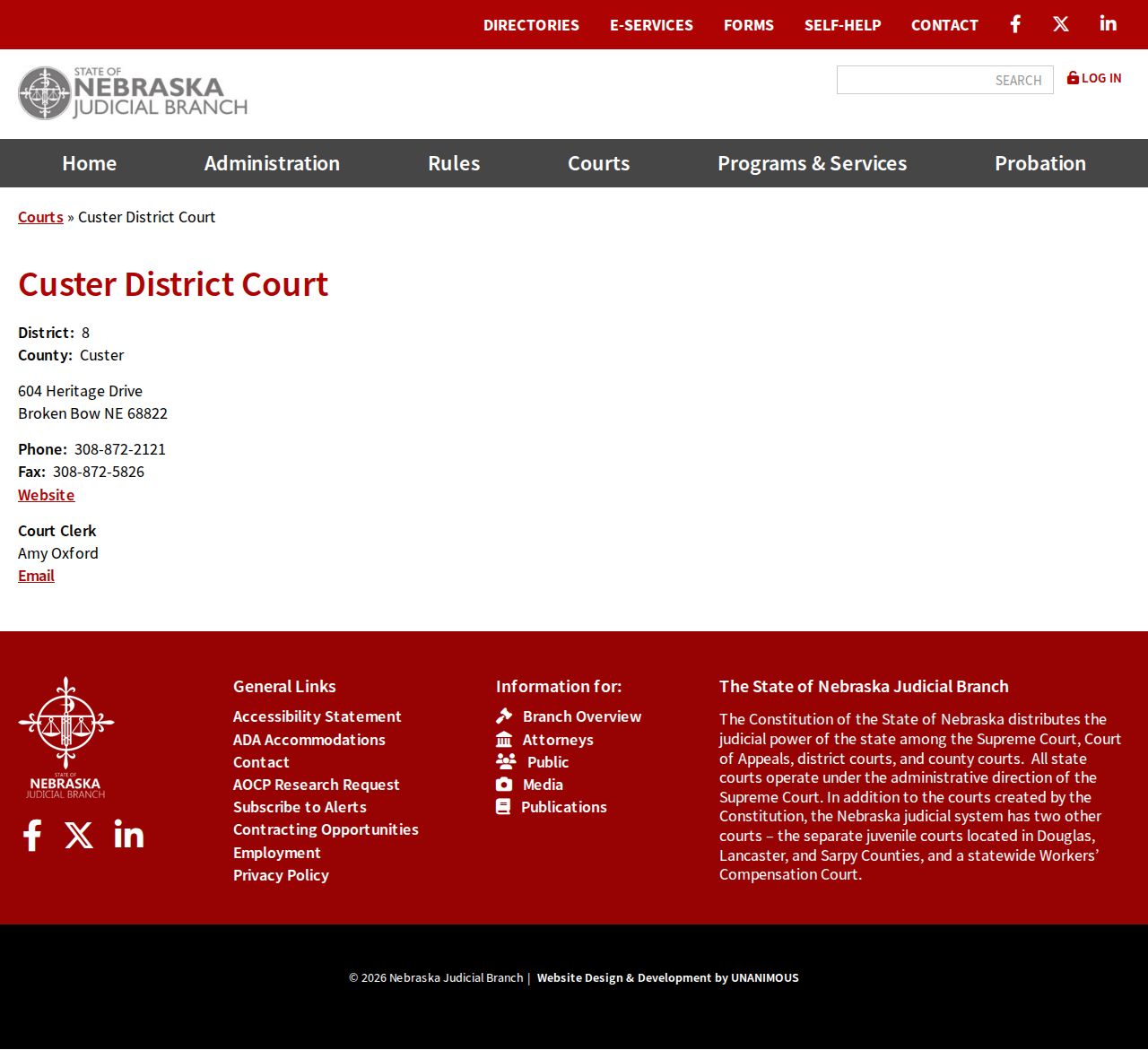
Task: Open Accessibility Statement footer link
Action: click(317, 716)
